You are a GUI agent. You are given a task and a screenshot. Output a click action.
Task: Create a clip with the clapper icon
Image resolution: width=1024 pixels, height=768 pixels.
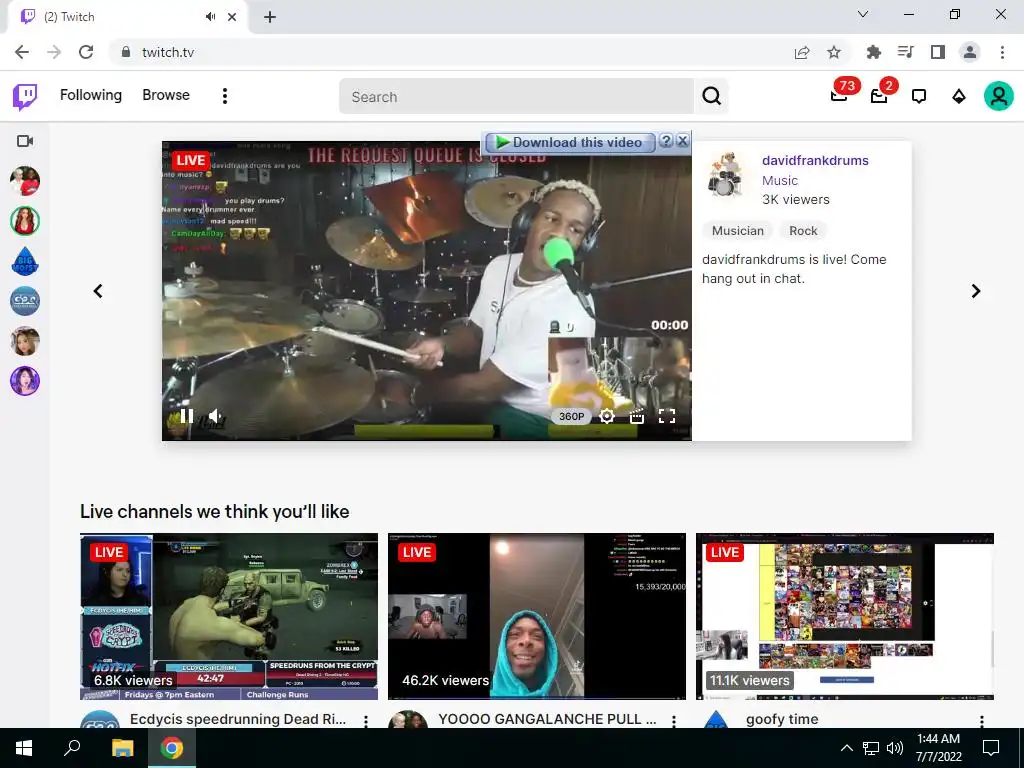[x=637, y=416]
